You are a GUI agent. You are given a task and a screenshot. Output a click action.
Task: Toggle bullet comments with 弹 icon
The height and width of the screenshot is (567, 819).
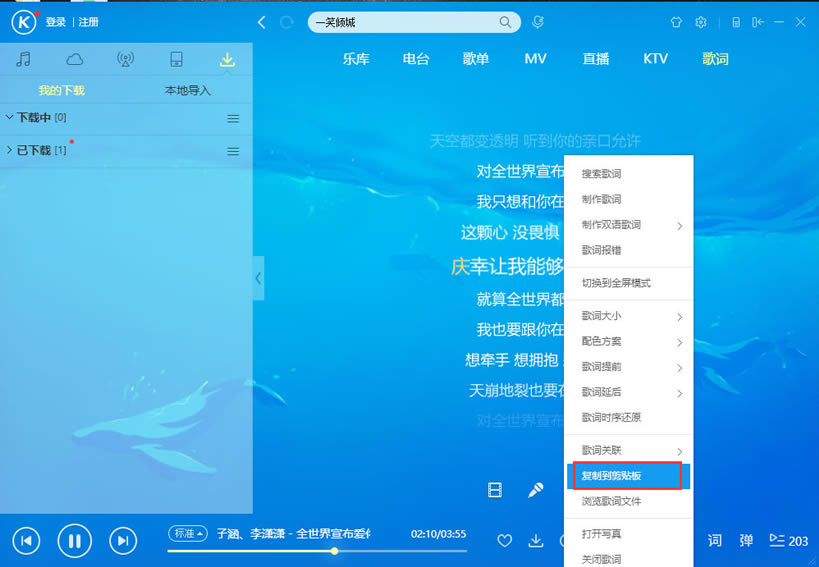[x=746, y=540]
